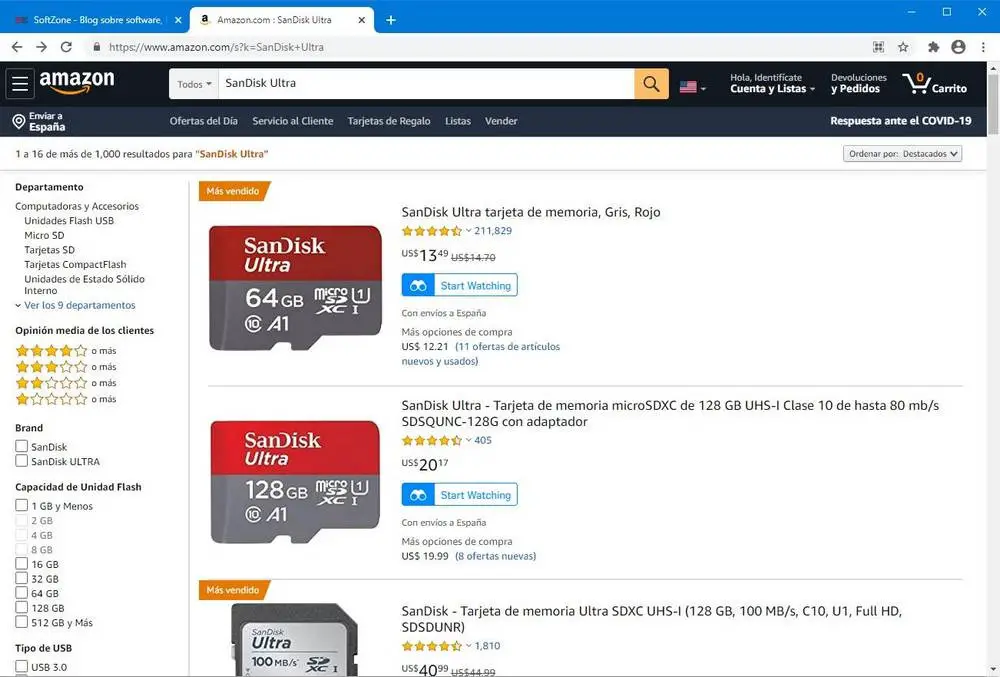Open the browser extensions puzzle icon
Image resolution: width=1000 pixels, height=677 pixels.
(x=933, y=47)
